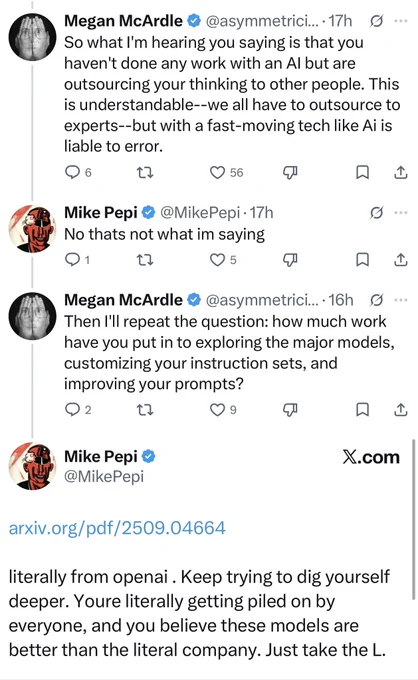Open reply thread on tweet with 2 replies

tap(72, 409)
